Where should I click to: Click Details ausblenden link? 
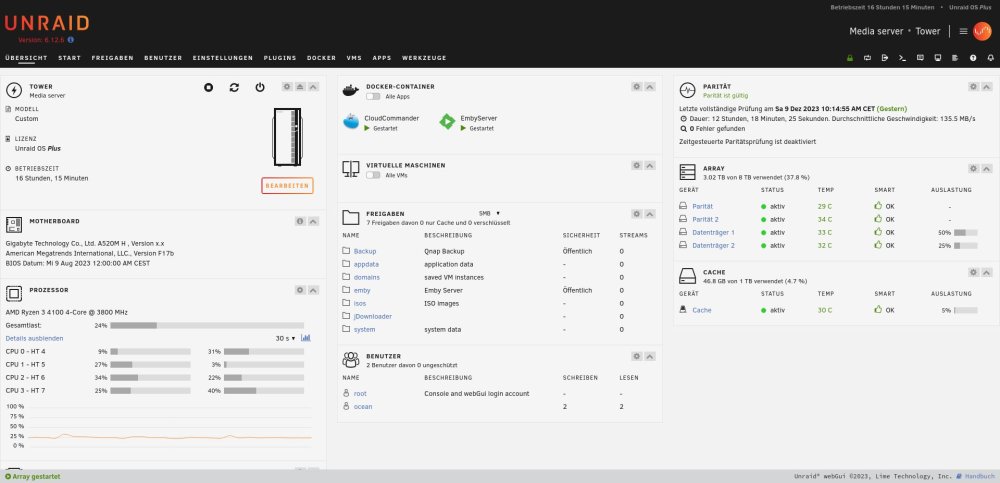[x=34, y=339]
